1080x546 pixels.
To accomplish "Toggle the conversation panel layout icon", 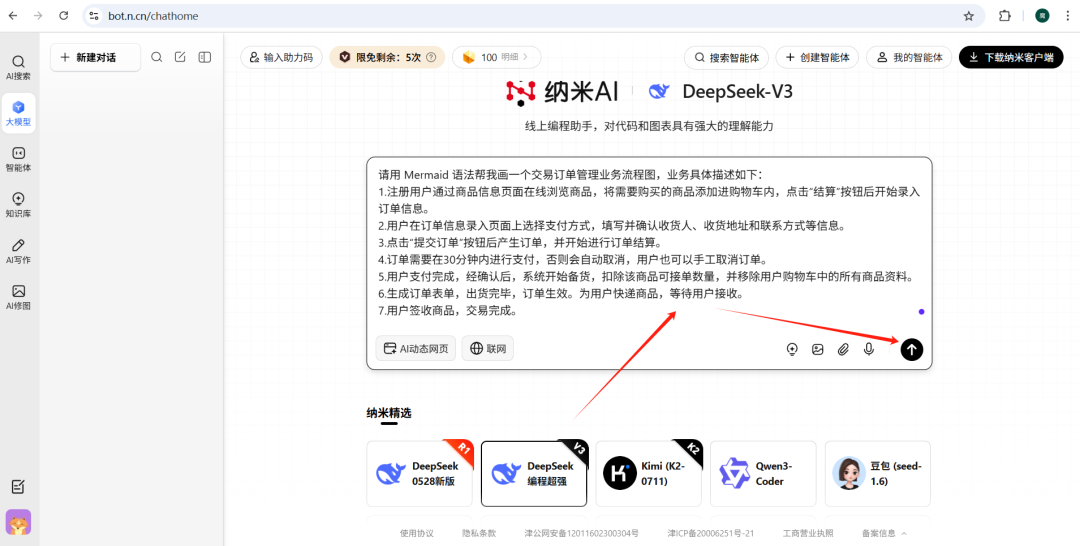I will (x=205, y=57).
